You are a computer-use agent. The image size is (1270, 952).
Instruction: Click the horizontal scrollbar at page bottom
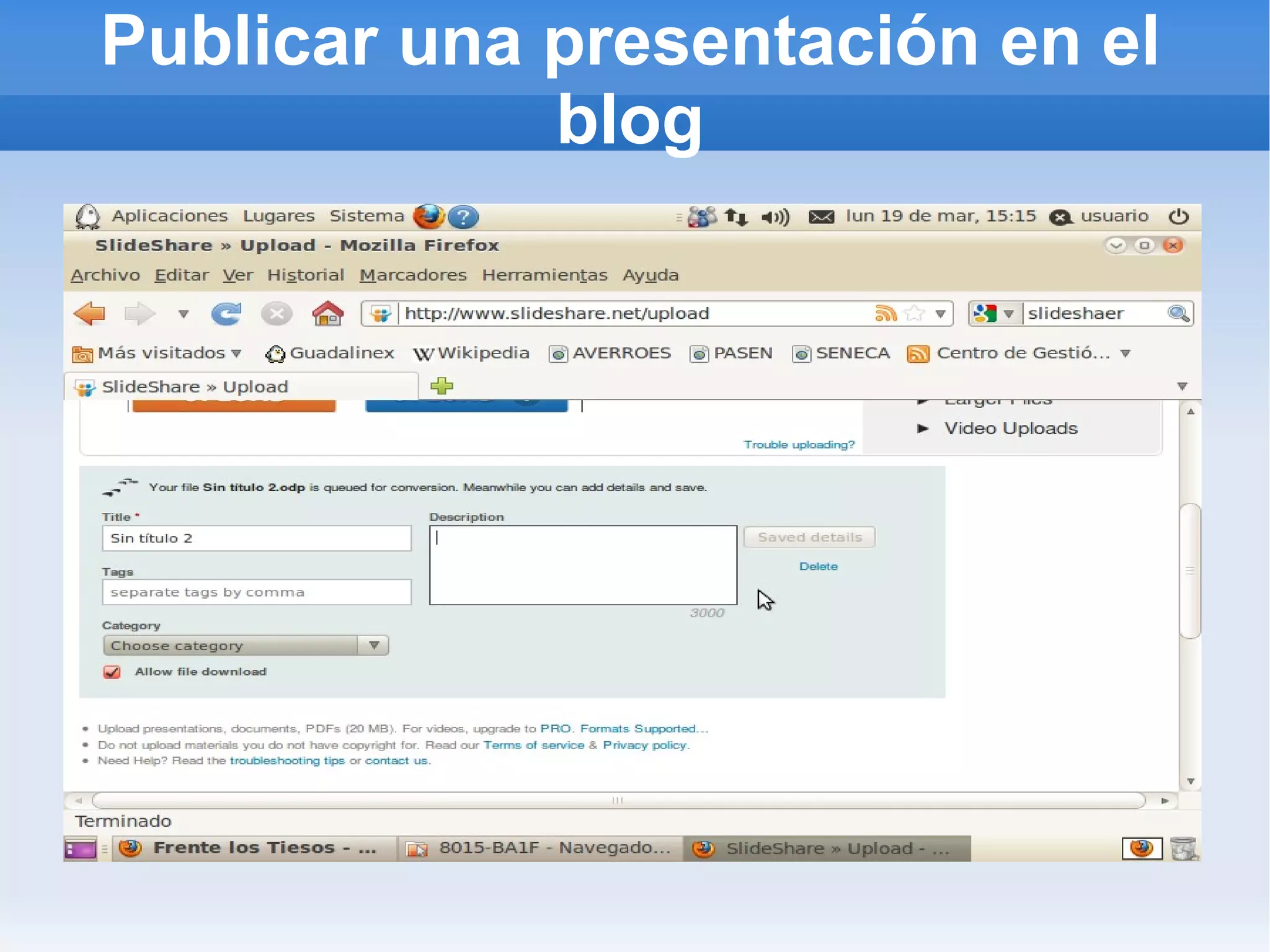point(618,801)
